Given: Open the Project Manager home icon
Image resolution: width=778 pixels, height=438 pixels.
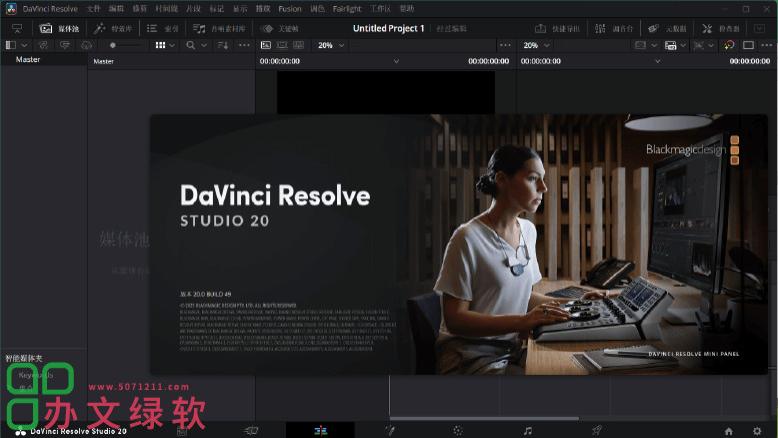Looking at the screenshot, I should pos(728,431).
